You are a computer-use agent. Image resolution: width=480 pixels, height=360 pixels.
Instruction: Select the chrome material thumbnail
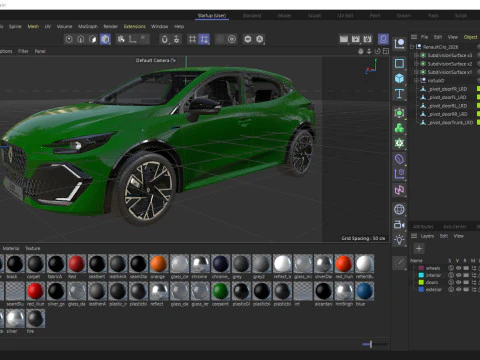[x=200, y=264]
